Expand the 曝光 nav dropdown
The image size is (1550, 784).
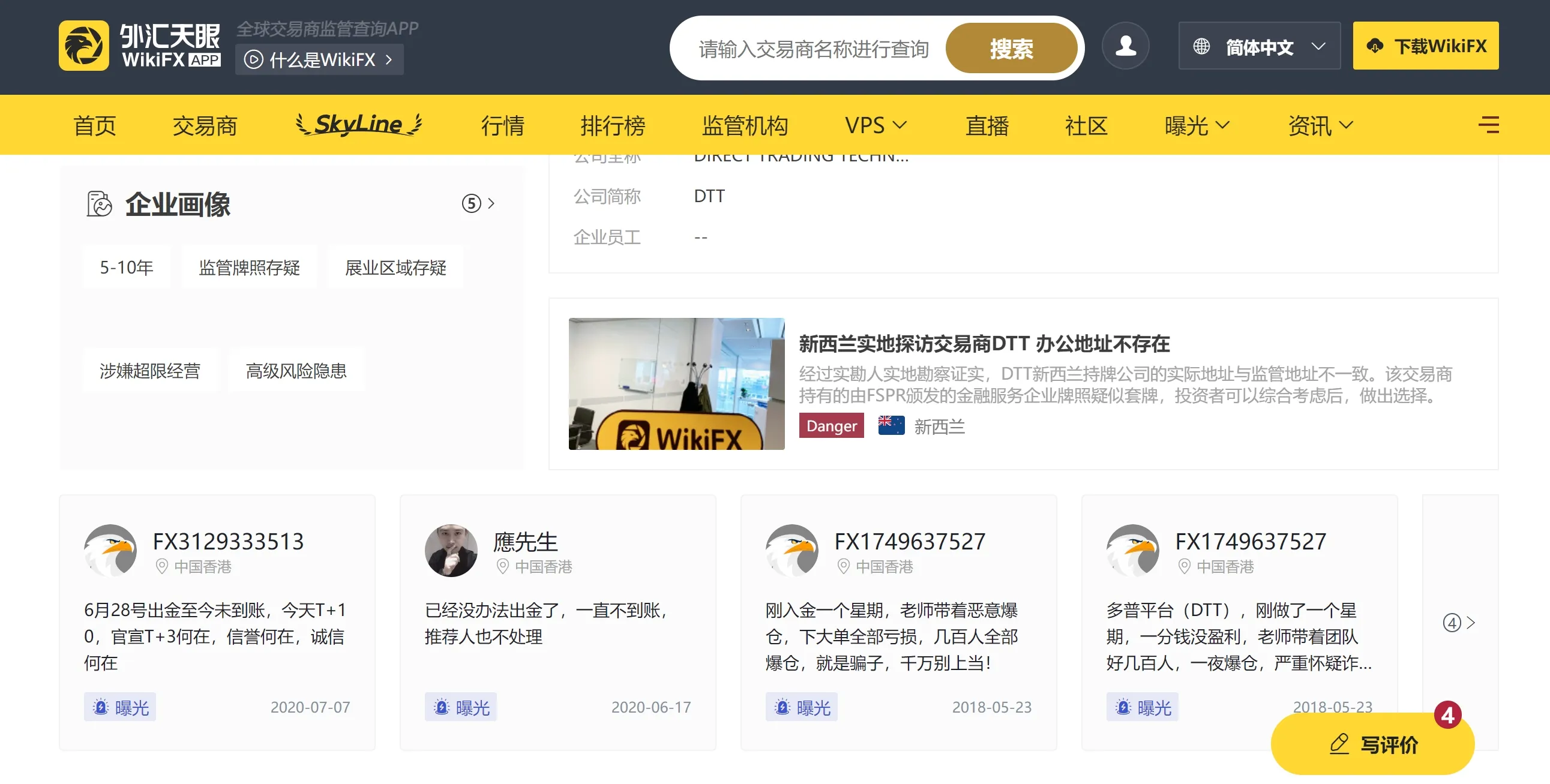coord(1197,125)
